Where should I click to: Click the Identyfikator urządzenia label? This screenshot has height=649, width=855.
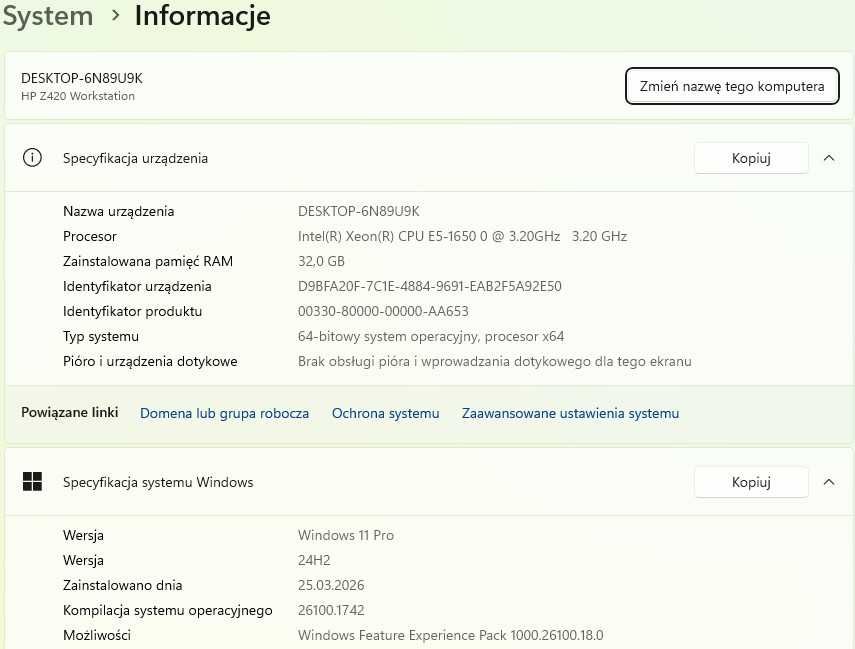click(137, 286)
